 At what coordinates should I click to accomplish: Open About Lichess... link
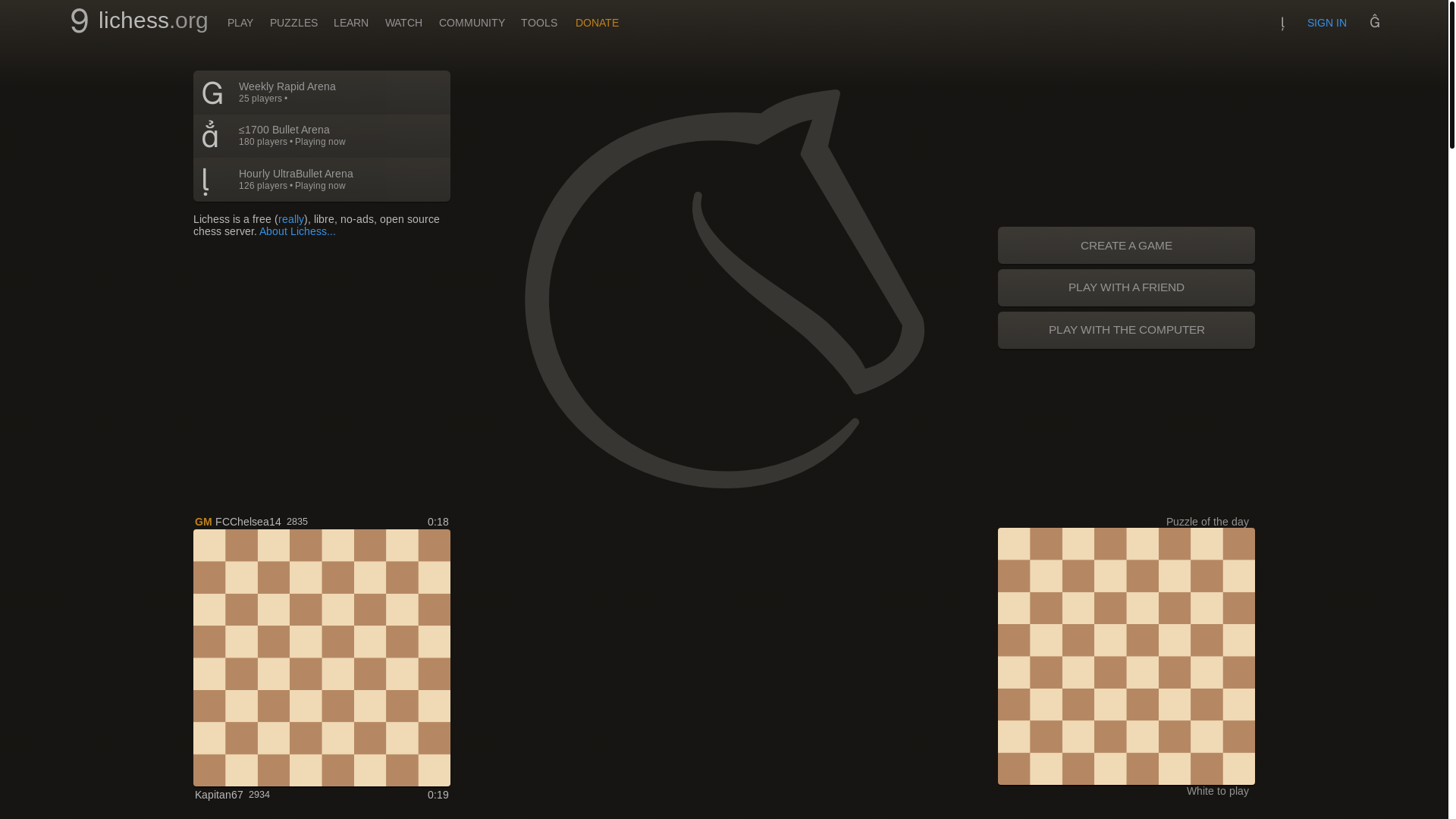click(297, 231)
